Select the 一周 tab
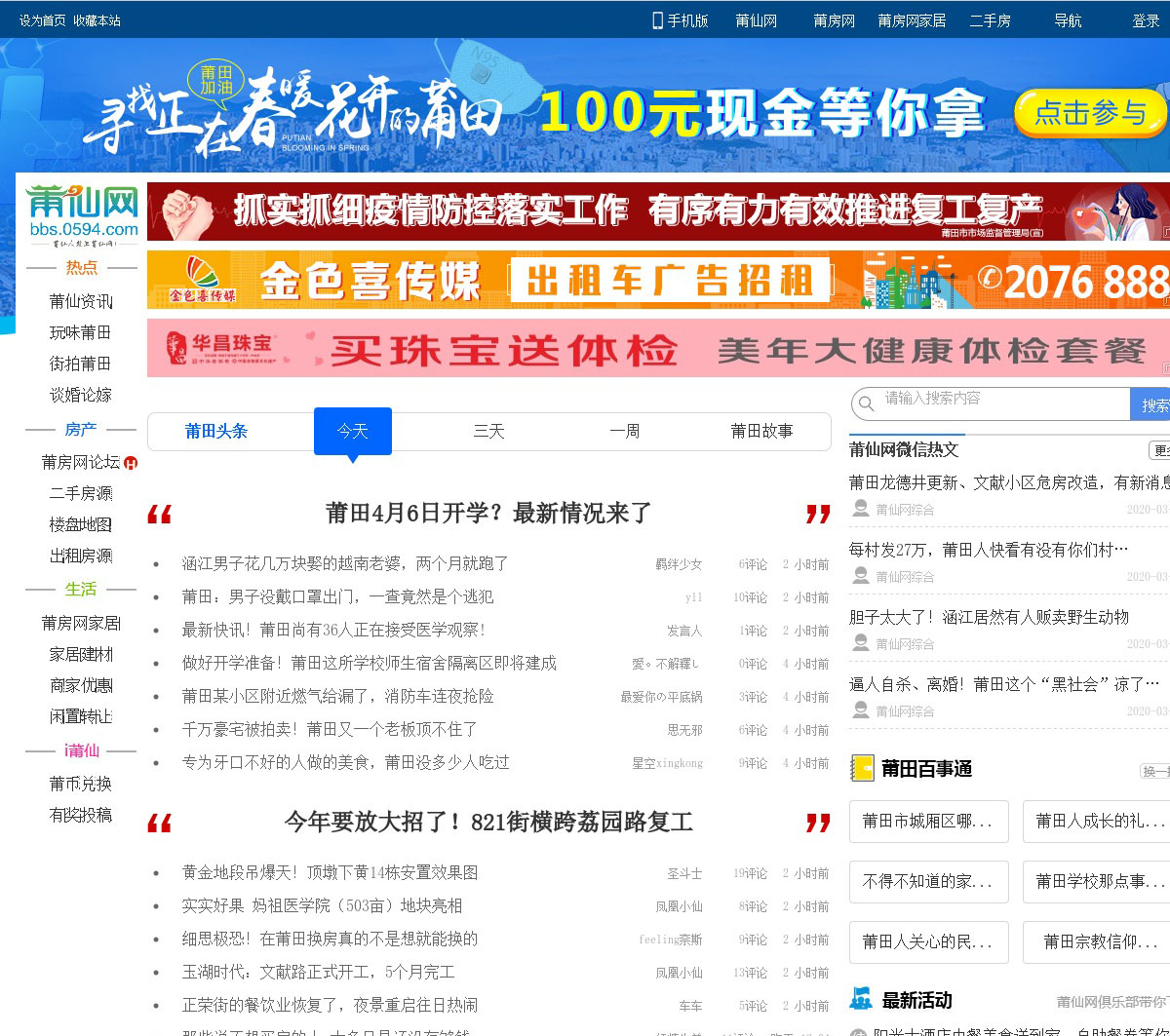This screenshot has width=1170, height=1036. [x=625, y=431]
